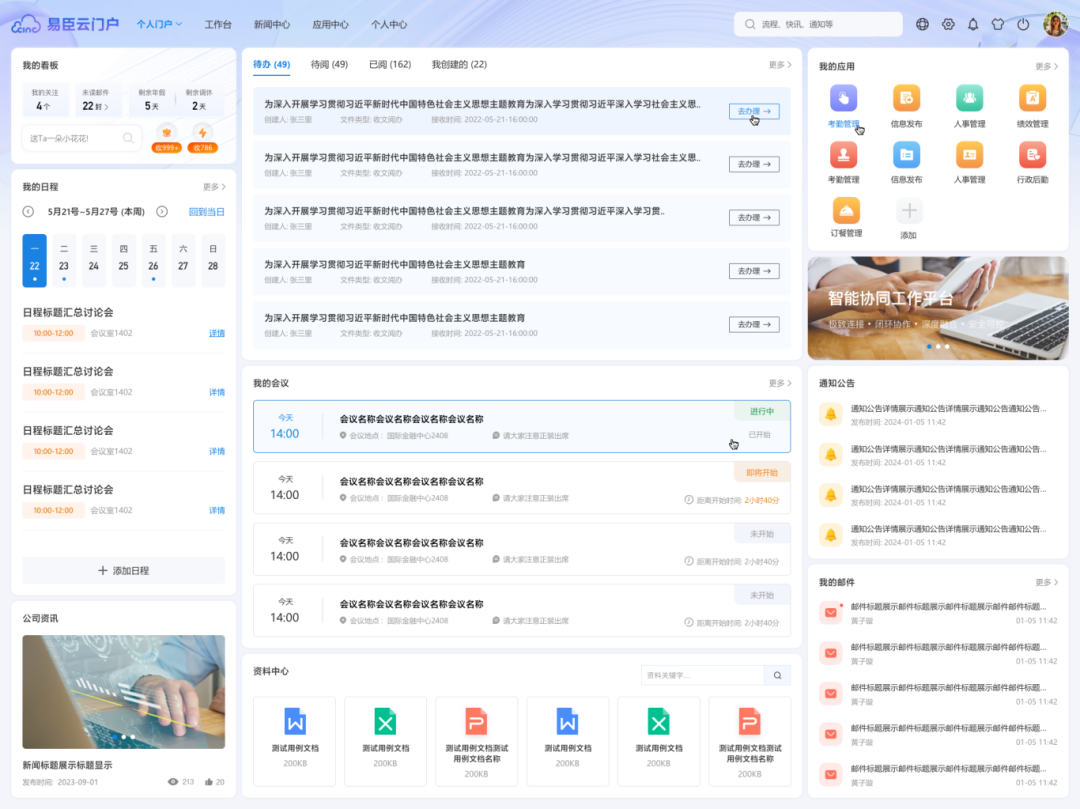Click the header search field 流程、快讯、通知等
The image size is (1080, 809).
(x=818, y=24)
